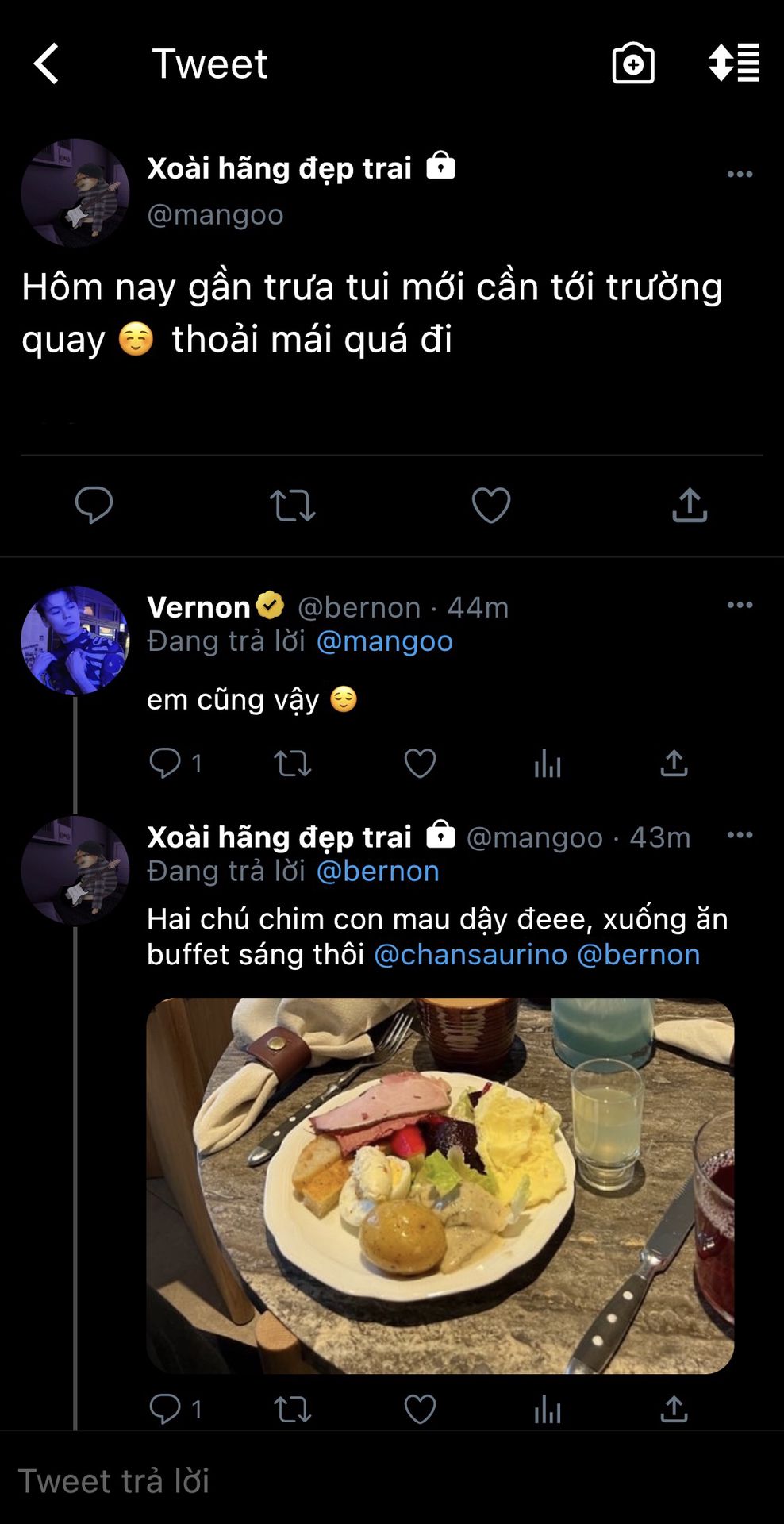
Task: Like the buffet photo reply
Action: coord(420,1409)
